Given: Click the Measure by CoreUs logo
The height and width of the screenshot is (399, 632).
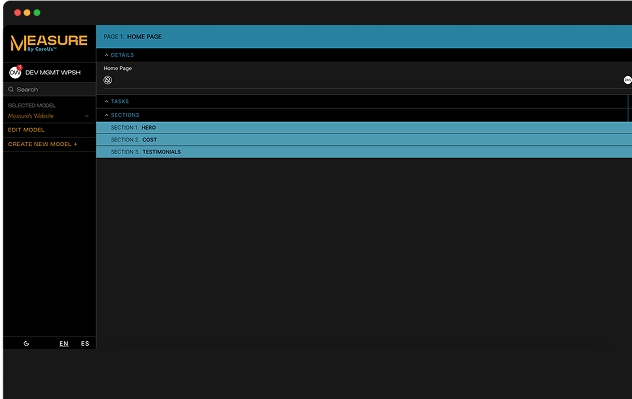Looking at the screenshot, I should point(49,43).
